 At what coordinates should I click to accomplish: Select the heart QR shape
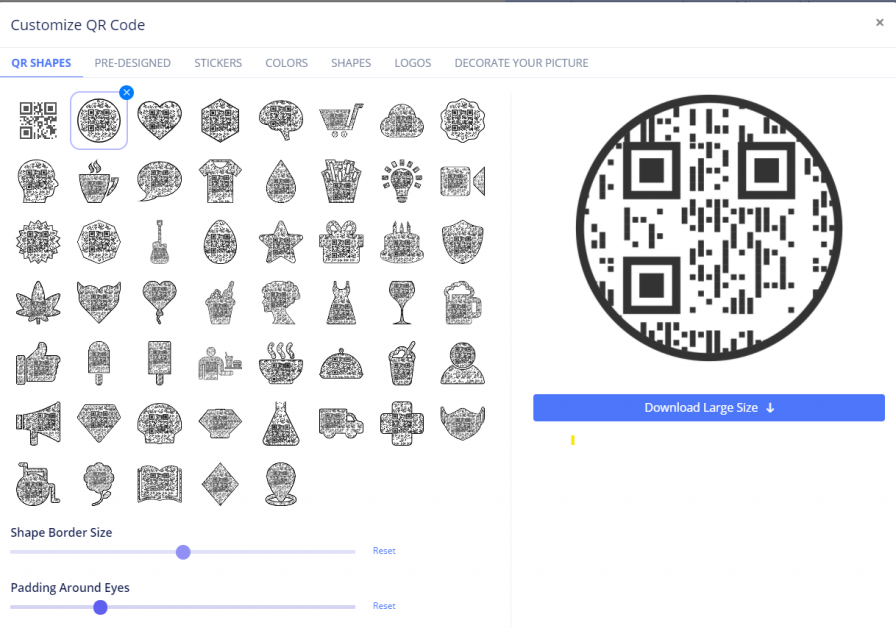(159, 120)
